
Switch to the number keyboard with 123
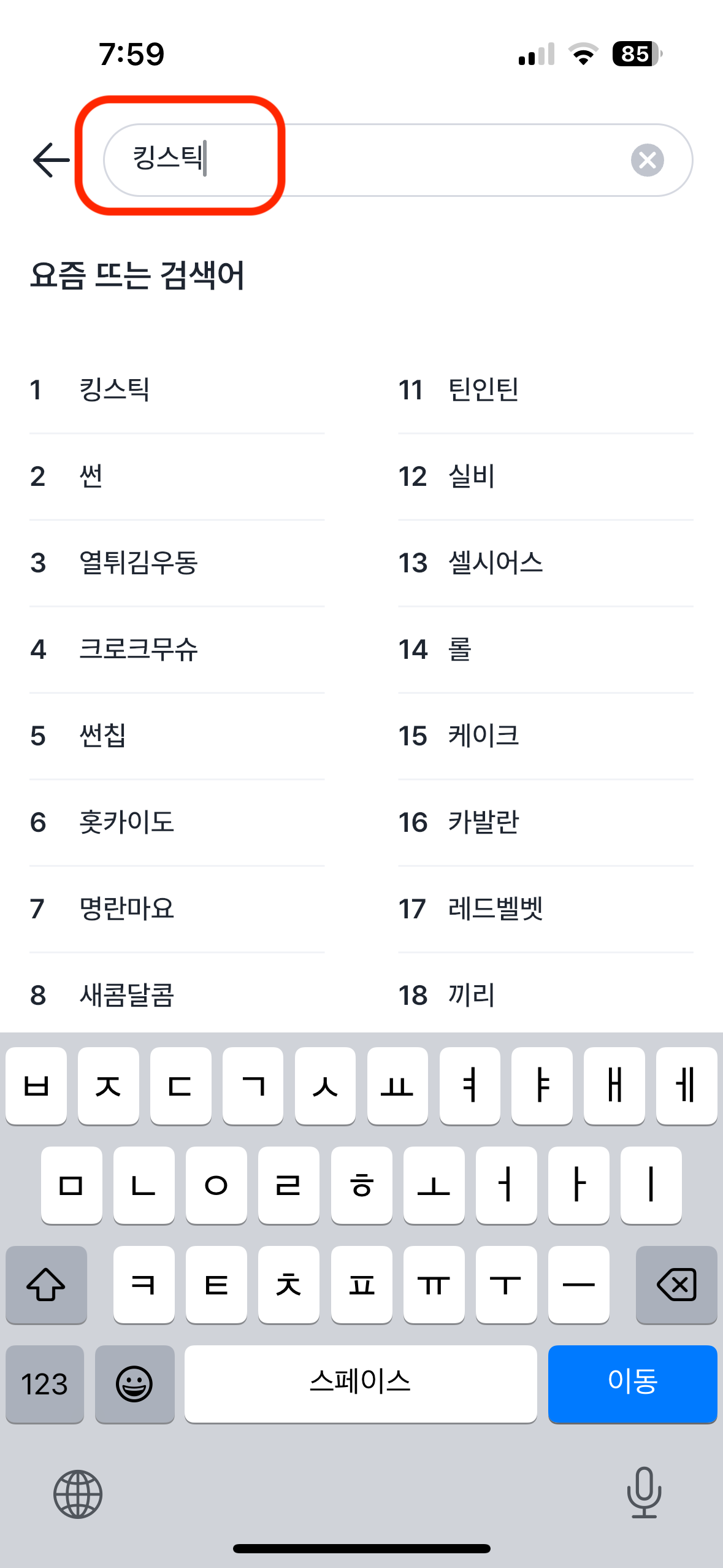(44, 1385)
